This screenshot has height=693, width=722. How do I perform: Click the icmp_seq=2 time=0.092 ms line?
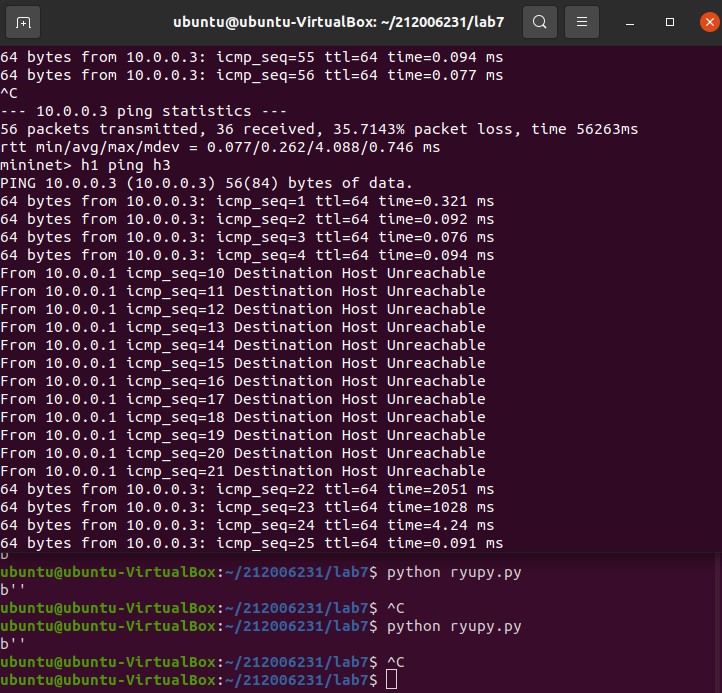coord(247,219)
